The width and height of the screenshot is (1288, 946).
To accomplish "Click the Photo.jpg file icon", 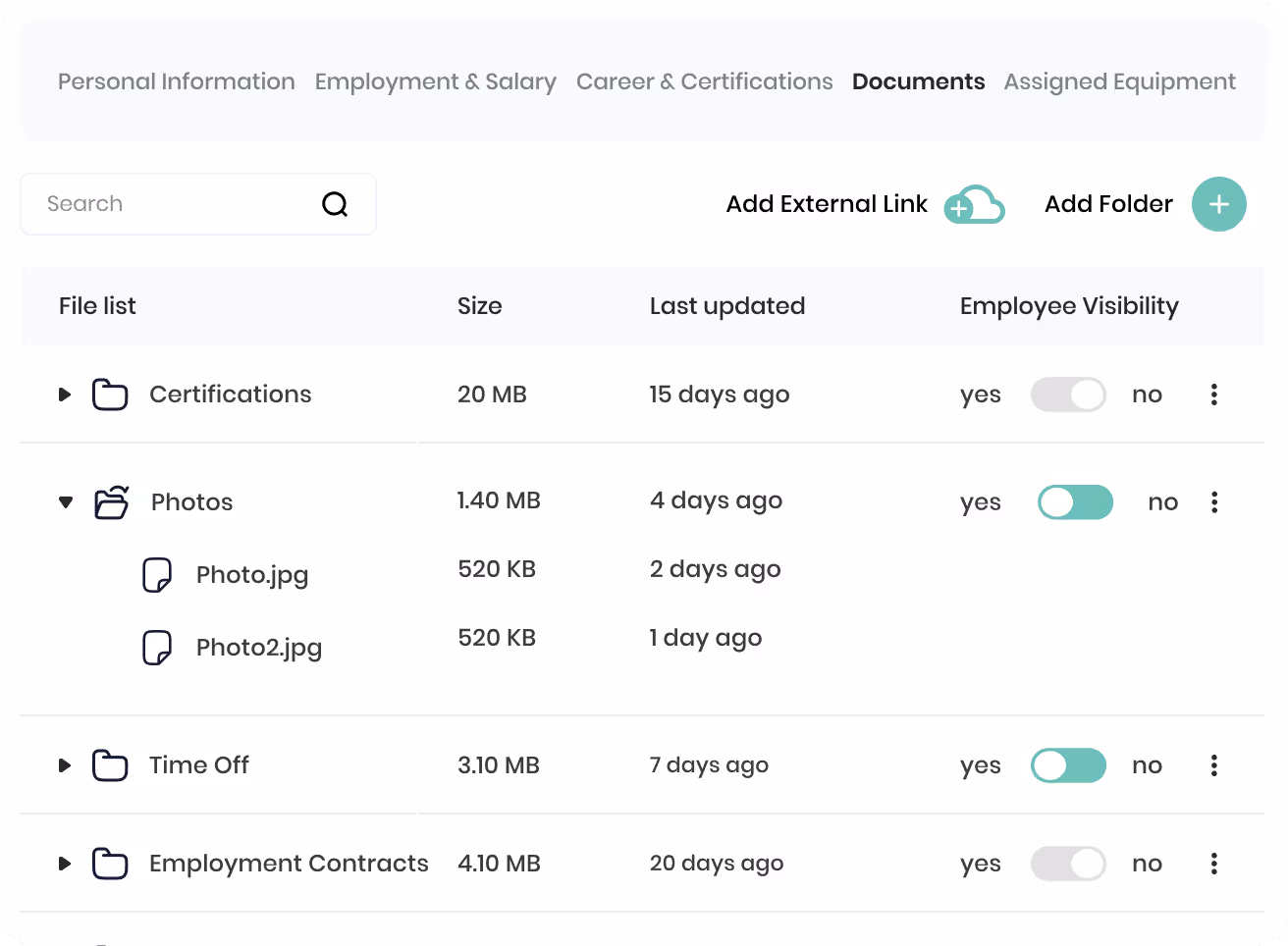I will [157, 575].
